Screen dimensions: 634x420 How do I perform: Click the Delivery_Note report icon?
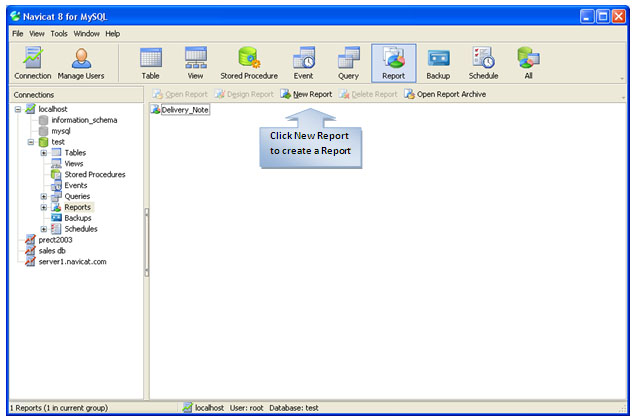click(x=155, y=110)
